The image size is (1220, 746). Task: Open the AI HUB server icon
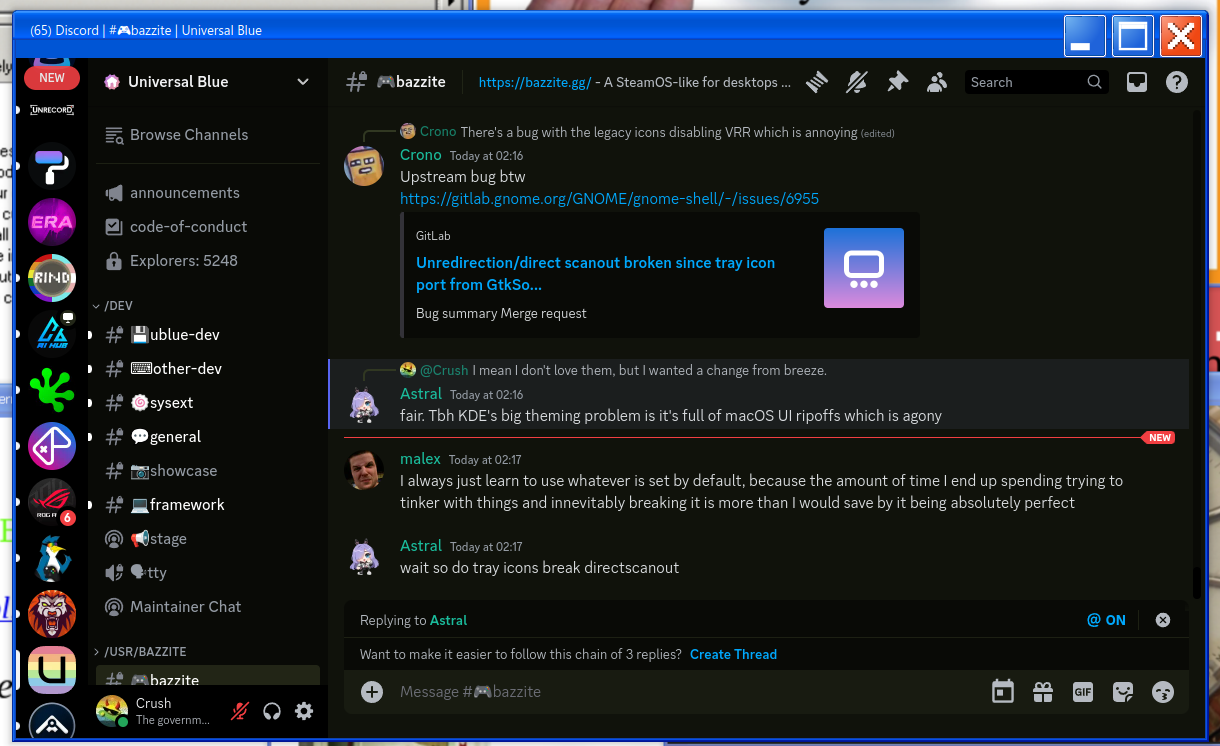click(52, 334)
